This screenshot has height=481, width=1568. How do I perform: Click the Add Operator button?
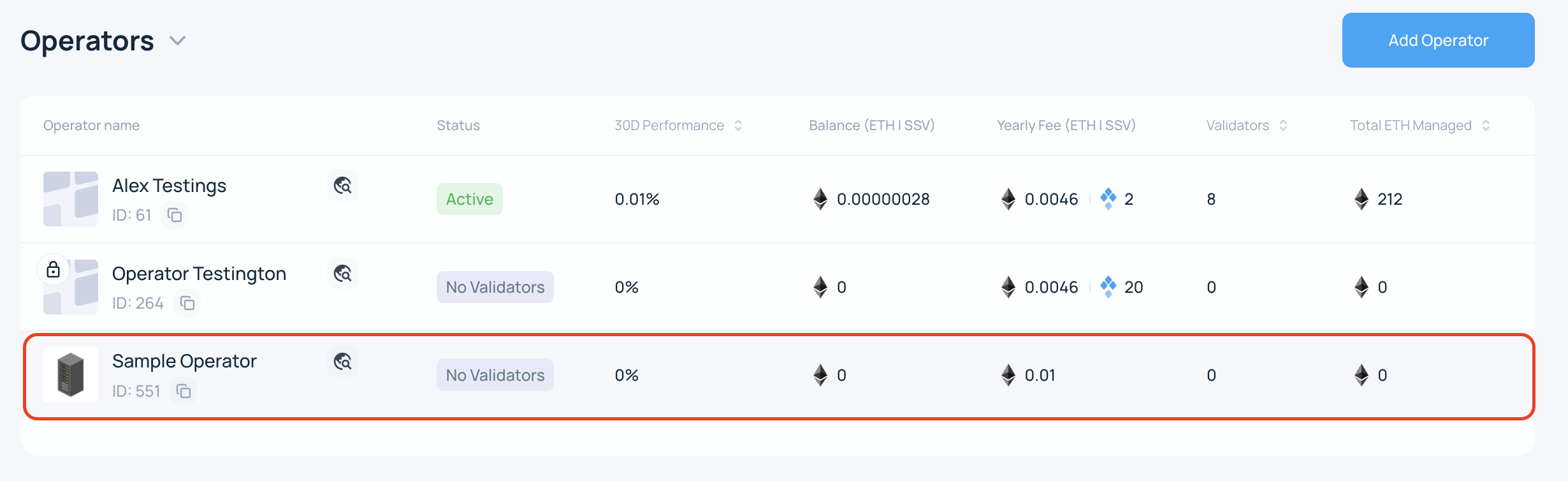coord(1438,40)
